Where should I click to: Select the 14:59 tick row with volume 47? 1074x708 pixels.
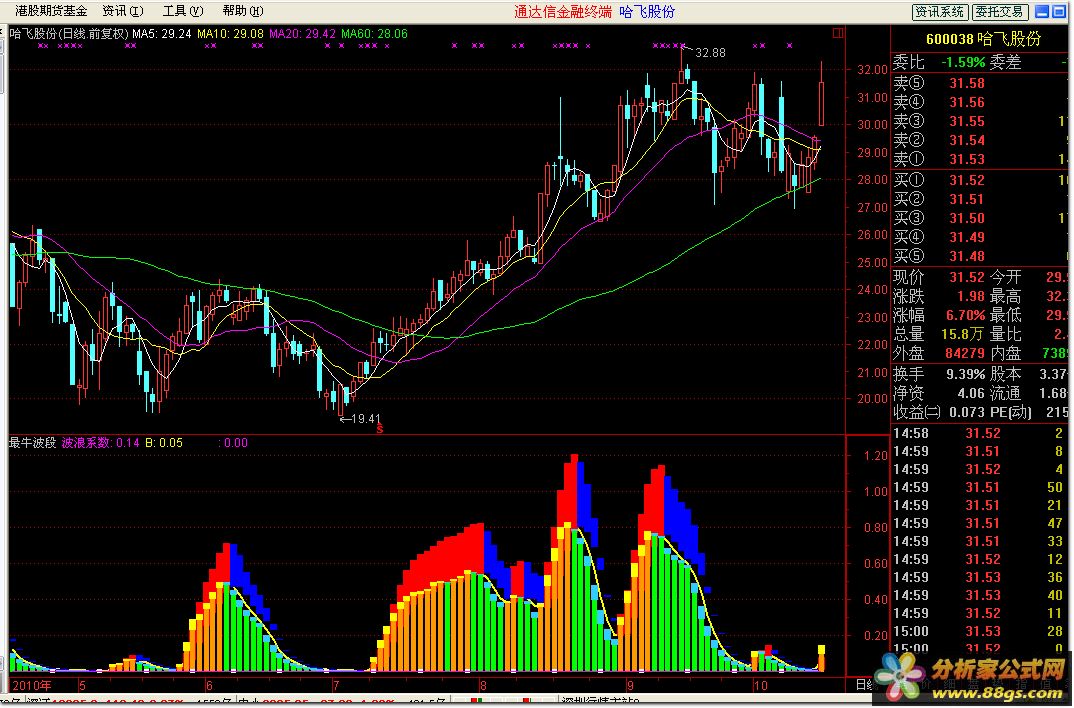coord(981,524)
